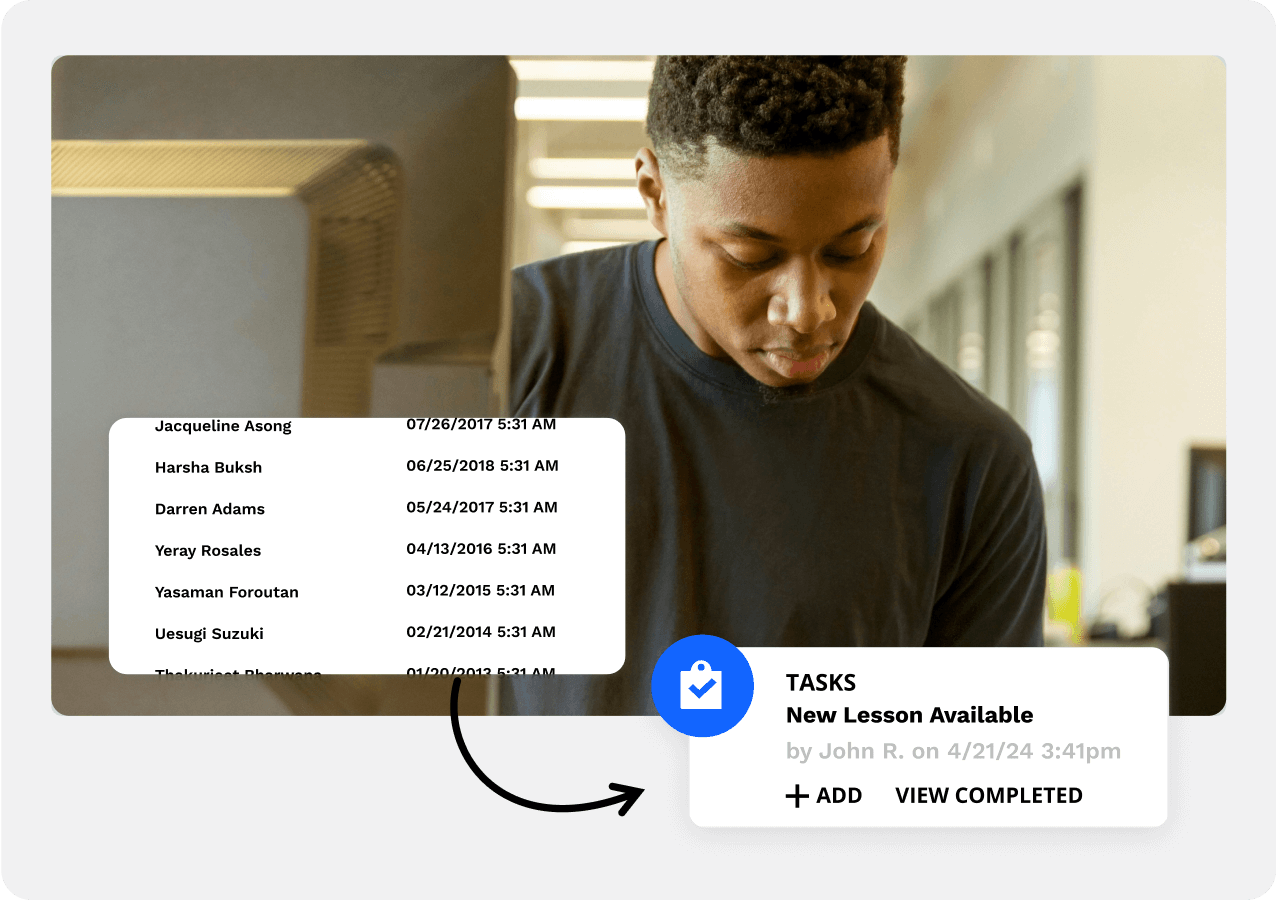Viewport: 1276px width, 900px height.
Task: Click the 07/26/2017 5:31 AM date
Action: [x=481, y=425]
